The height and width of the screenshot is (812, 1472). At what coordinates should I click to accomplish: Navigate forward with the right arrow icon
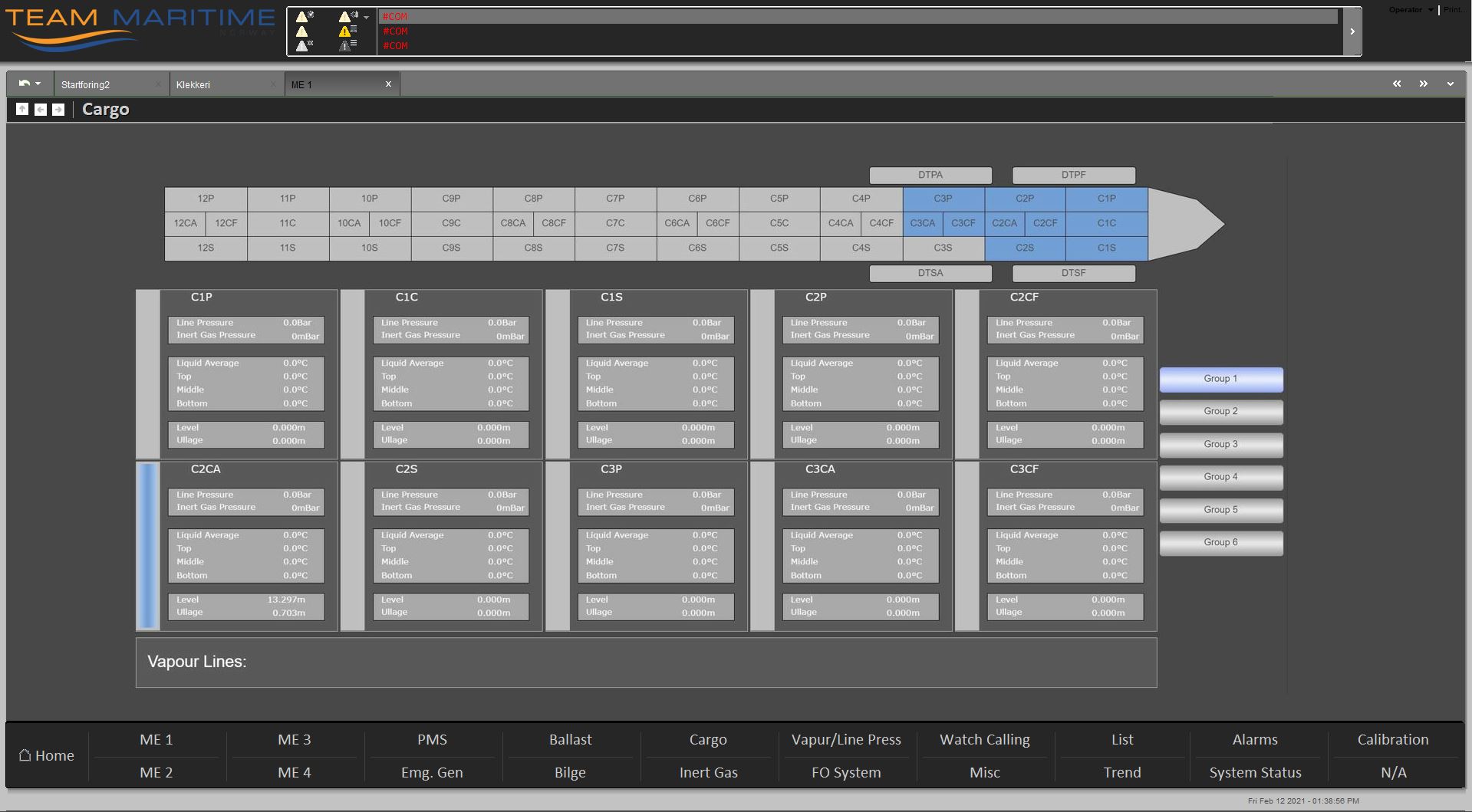click(59, 109)
